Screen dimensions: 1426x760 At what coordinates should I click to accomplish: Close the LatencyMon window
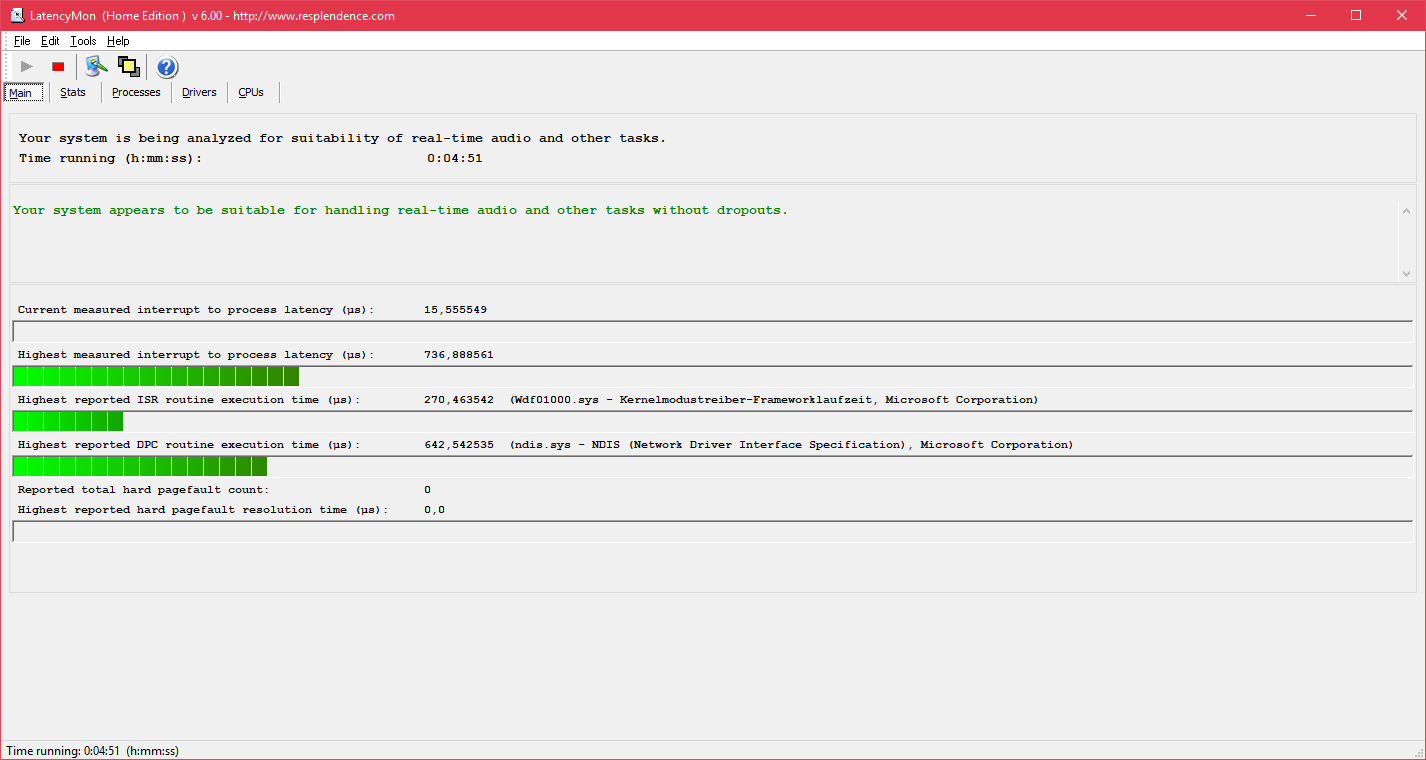pyautogui.click(x=1402, y=15)
